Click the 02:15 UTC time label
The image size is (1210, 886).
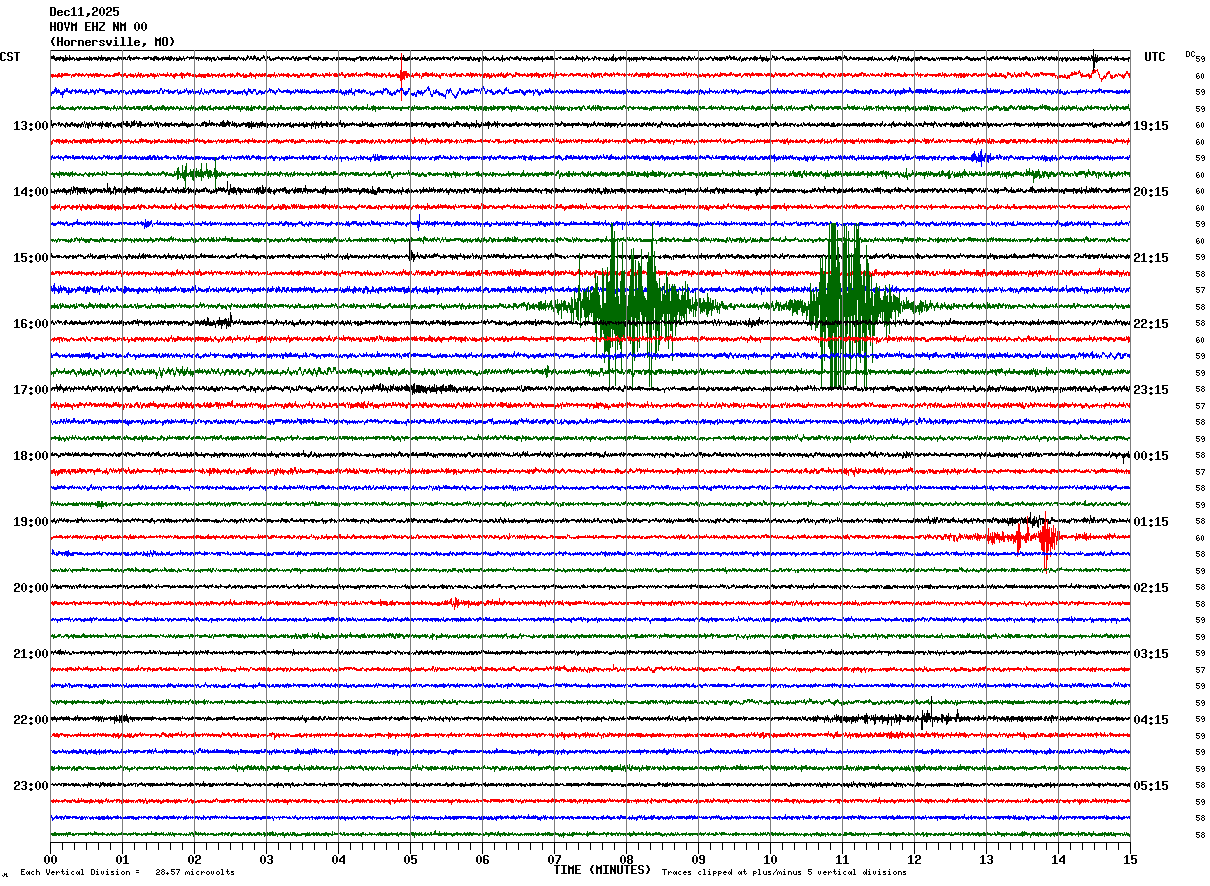pyautogui.click(x=1151, y=588)
